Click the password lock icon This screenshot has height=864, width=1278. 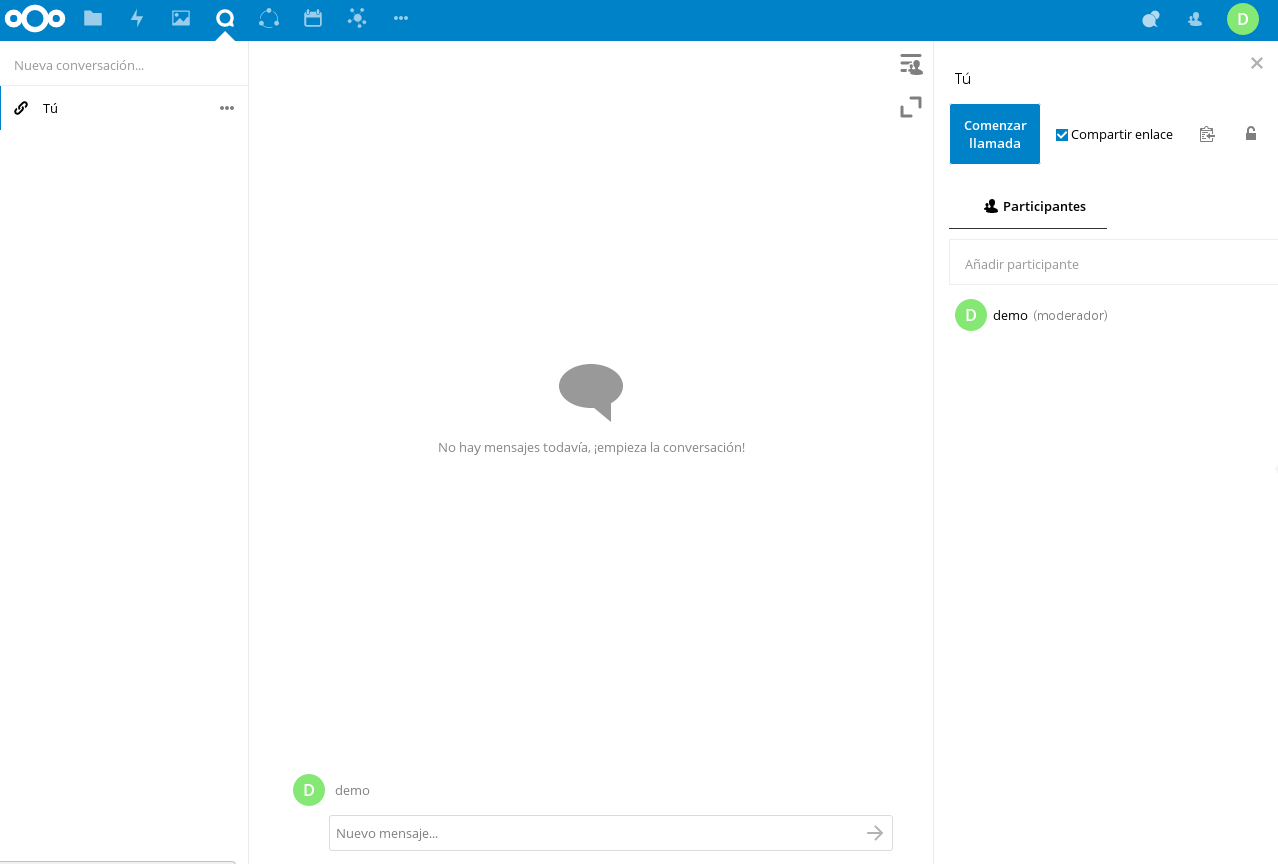1251,133
